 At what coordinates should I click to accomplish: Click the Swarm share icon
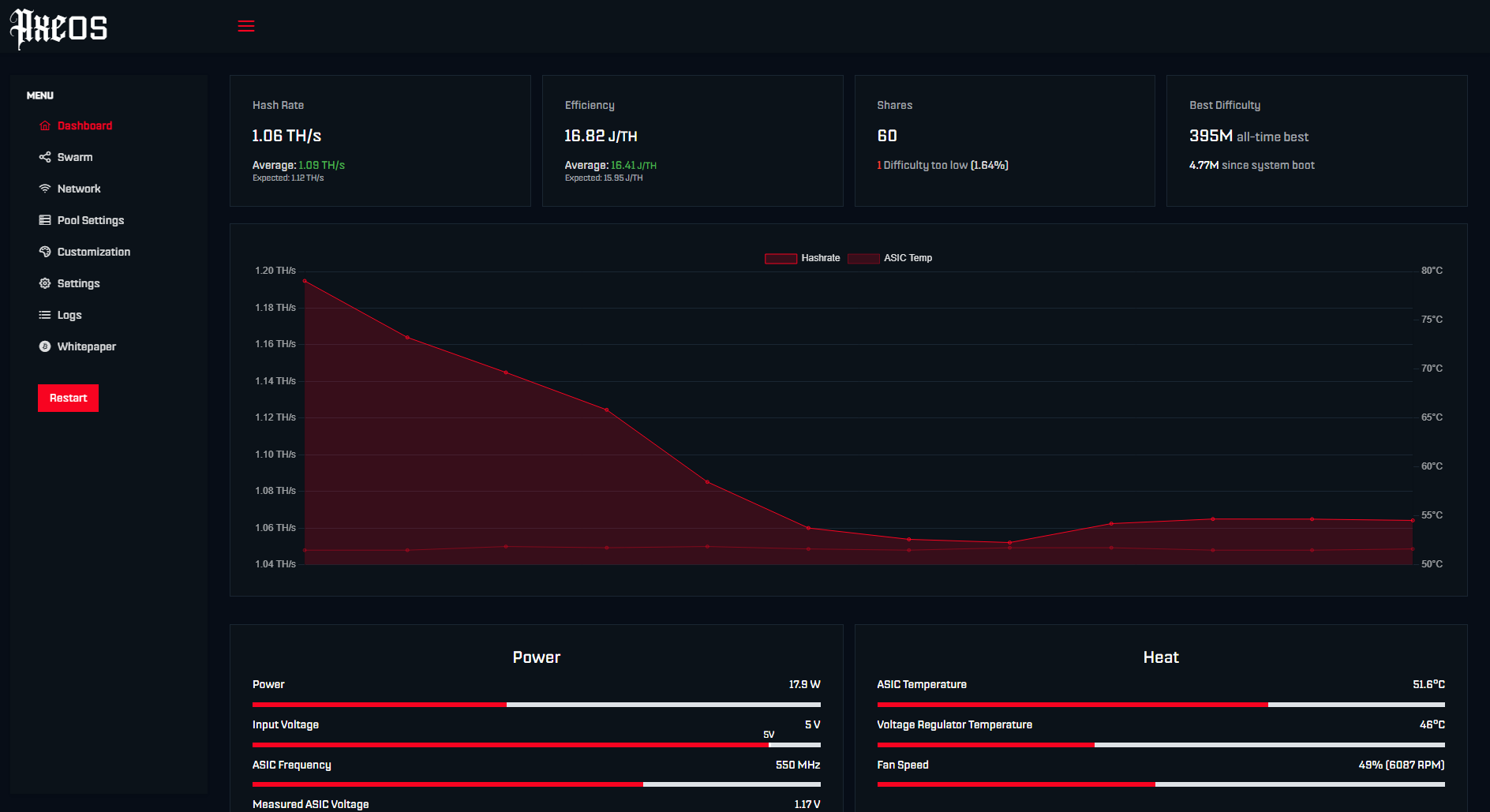coord(45,157)
